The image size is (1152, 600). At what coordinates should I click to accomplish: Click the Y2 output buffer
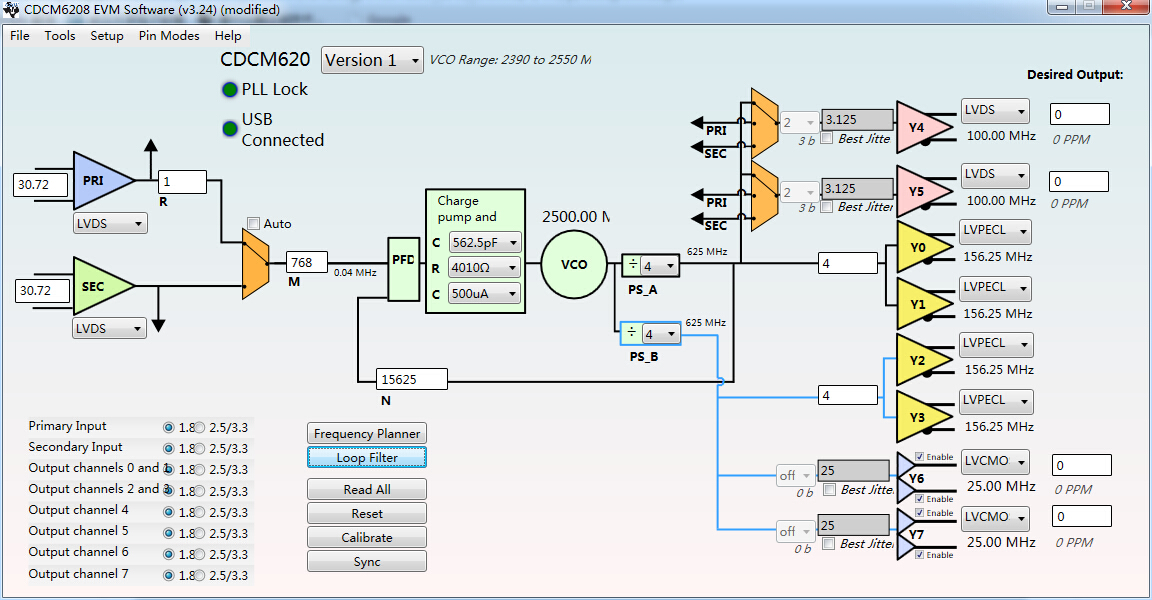(x=924, y=361)
